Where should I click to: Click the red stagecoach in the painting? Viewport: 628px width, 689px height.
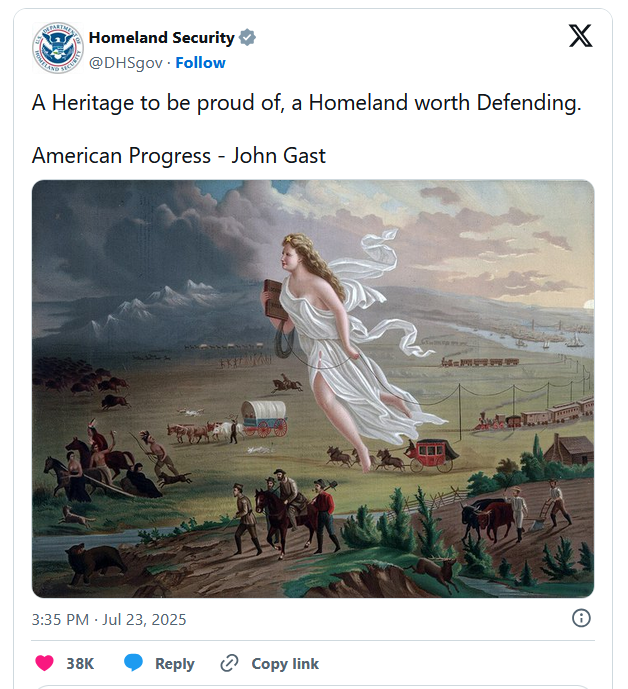[431, 455]
